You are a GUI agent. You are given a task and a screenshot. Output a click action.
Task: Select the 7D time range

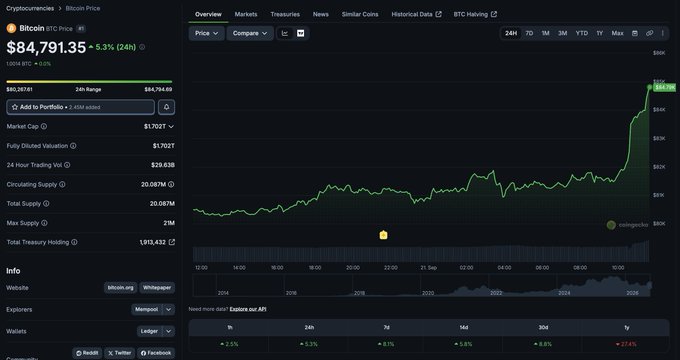529,33
